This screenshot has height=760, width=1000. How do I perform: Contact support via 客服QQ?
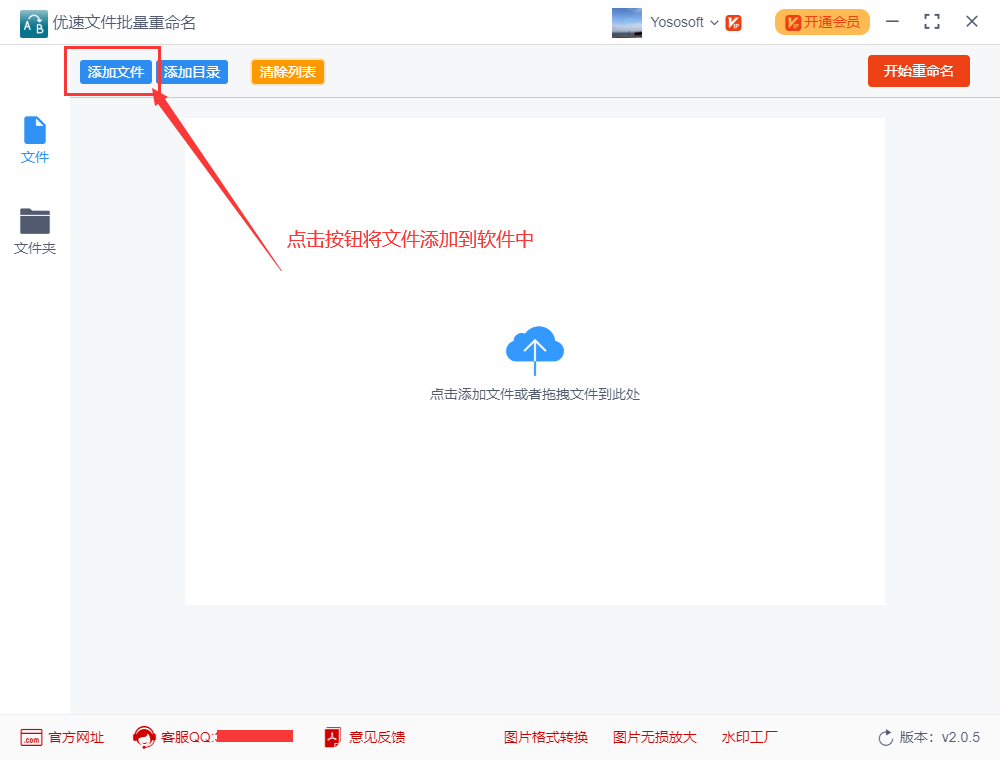(213, 737)
